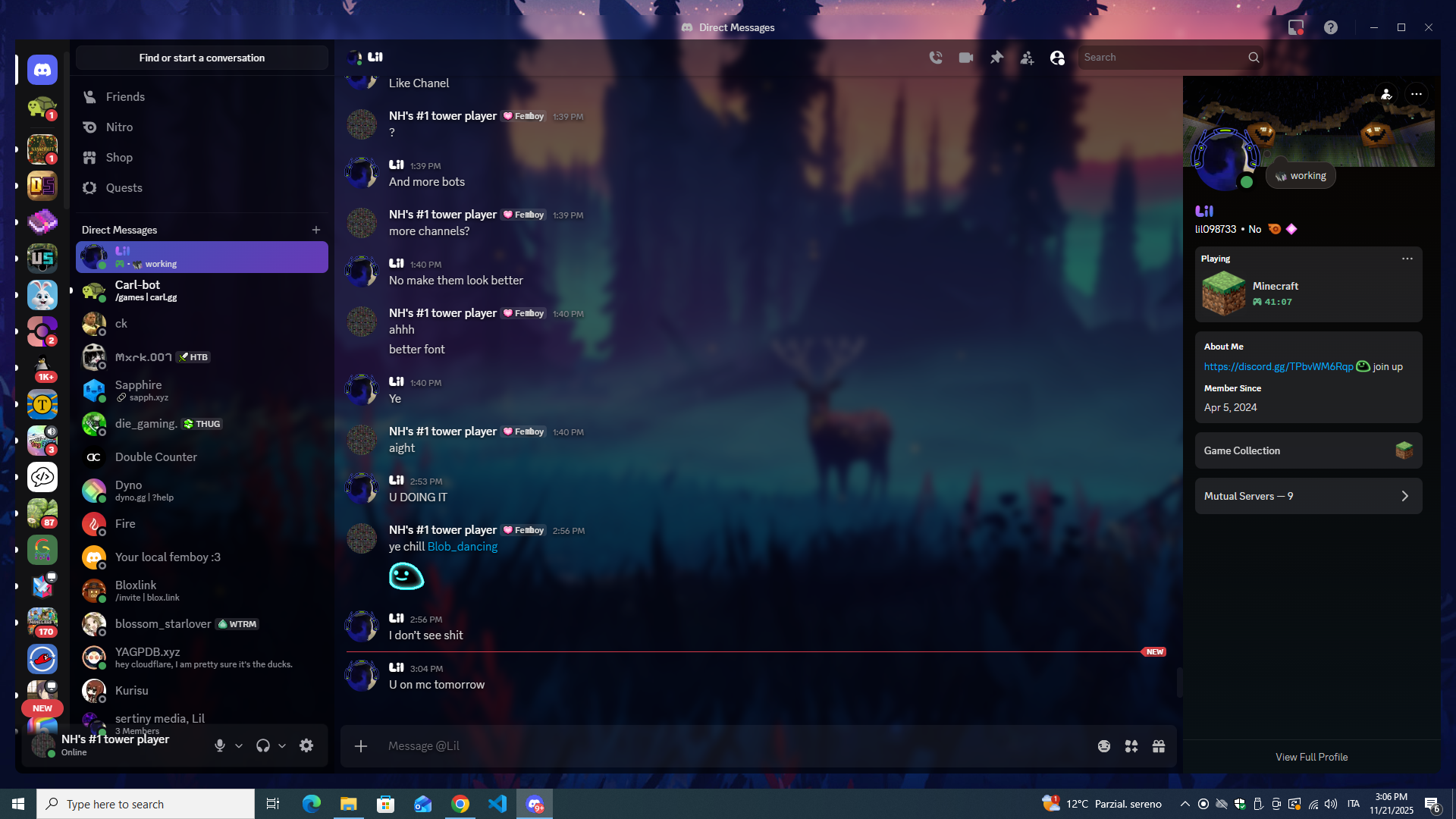This screenshot has height=819, width=1456.
Task: Click the taskbar search box
Action: 146,804
